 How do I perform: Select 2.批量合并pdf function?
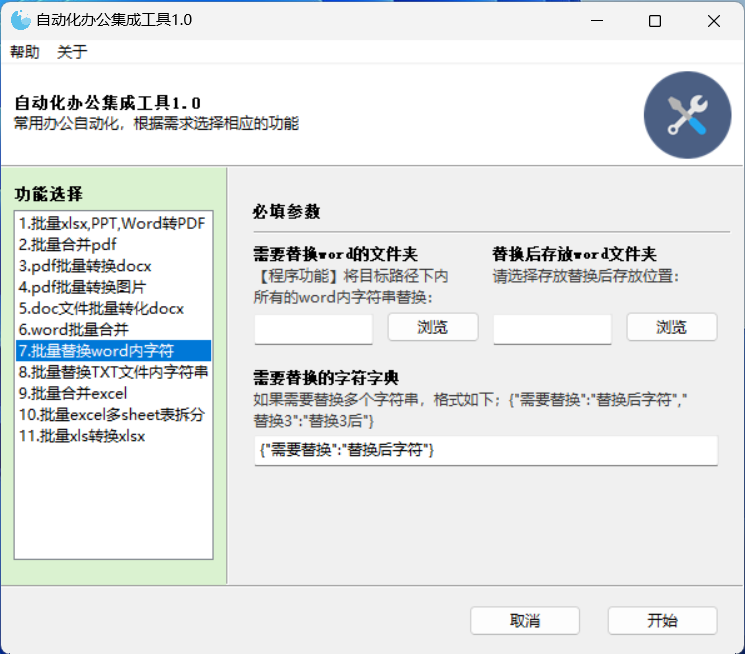[x=113, y=244]
